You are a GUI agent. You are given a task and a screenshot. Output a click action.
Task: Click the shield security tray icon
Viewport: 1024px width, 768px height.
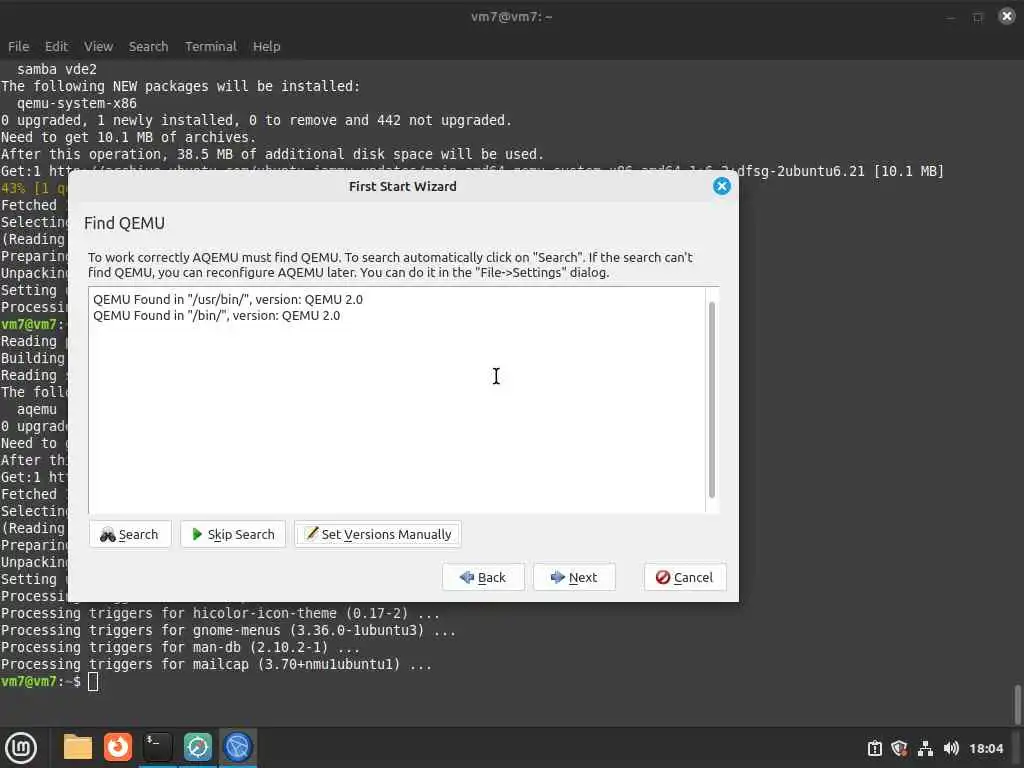click(899, 748)
